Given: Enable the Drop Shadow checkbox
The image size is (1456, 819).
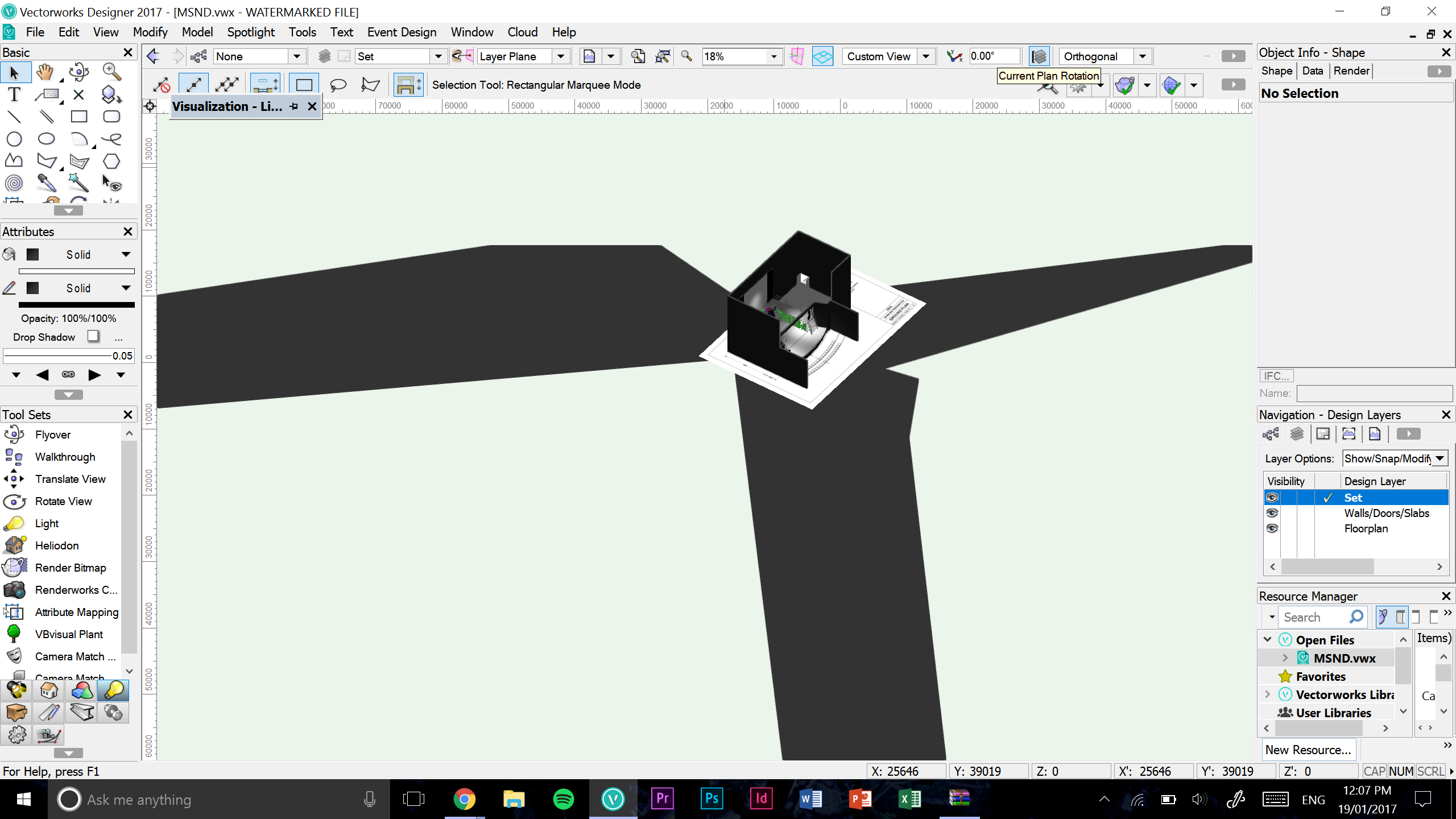Looking at the screenshot, I should point(94,337).
